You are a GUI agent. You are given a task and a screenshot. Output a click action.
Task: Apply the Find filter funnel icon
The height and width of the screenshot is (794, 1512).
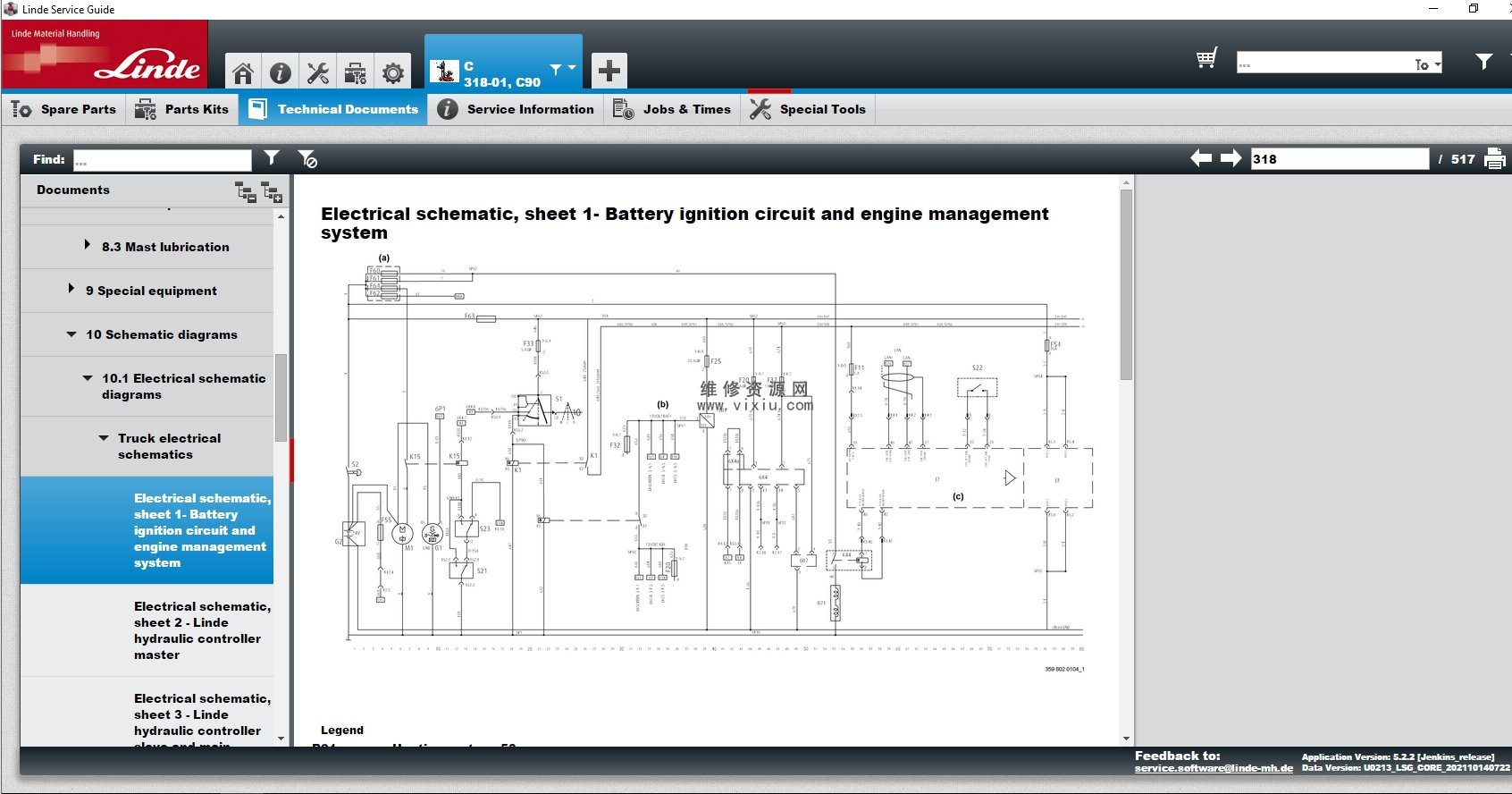click(x=272, y=158)
